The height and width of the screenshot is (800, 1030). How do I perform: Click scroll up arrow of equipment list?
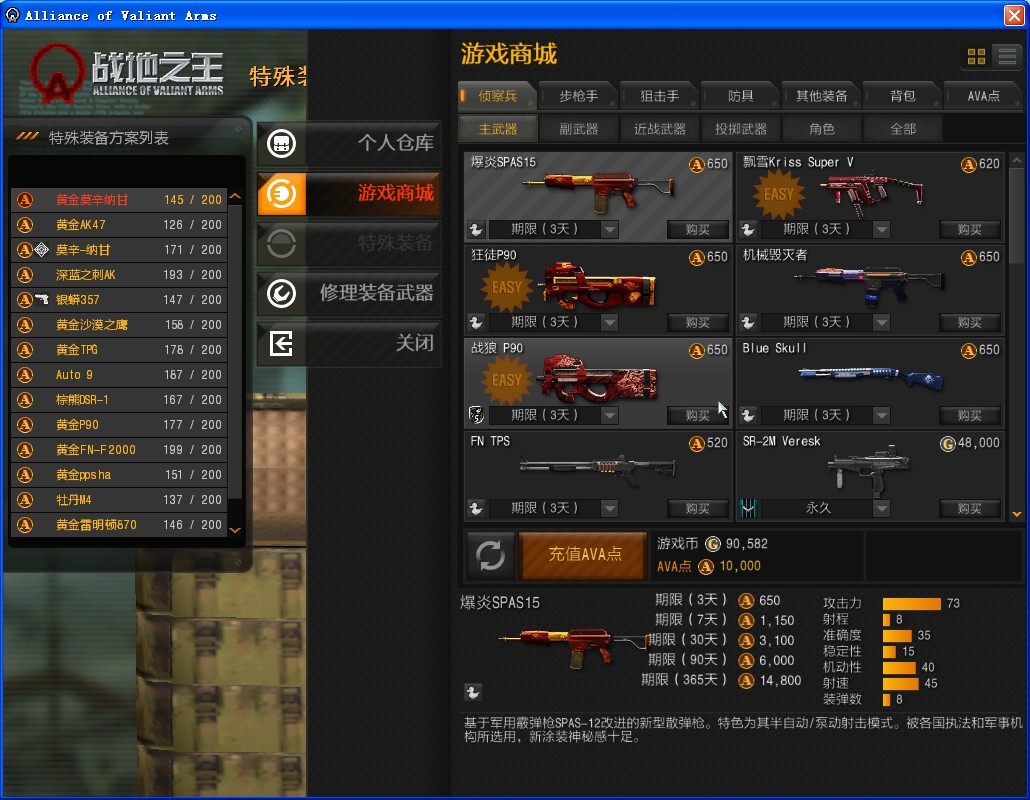[235, 196]
